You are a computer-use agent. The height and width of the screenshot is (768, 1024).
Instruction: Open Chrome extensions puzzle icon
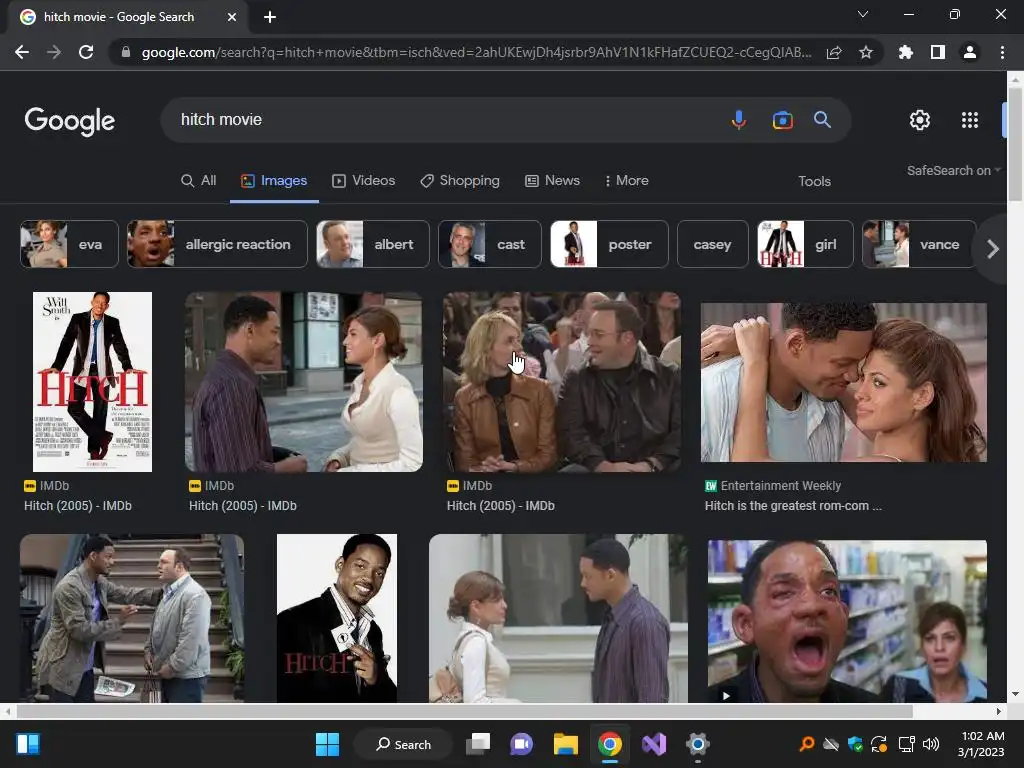pyautogui.click(x=906, y=52)
